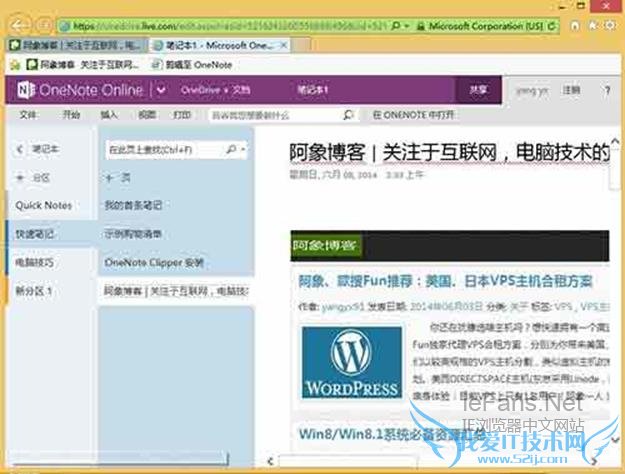Viewport: 625px width, 474px height.
Task: Expand the OneNote Online app switcher chevron
Action: click(x=161, y=90)
